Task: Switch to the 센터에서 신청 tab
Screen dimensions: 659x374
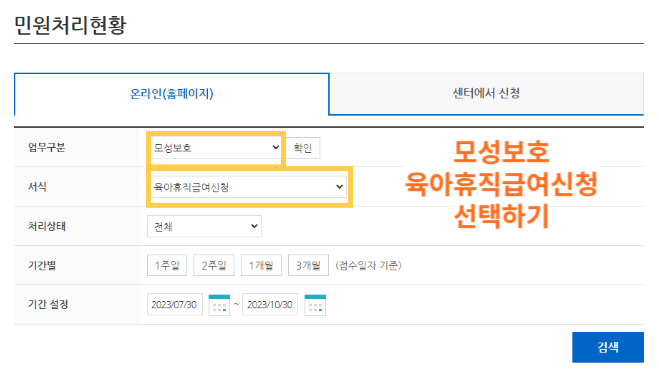Action: pos(486,93)
